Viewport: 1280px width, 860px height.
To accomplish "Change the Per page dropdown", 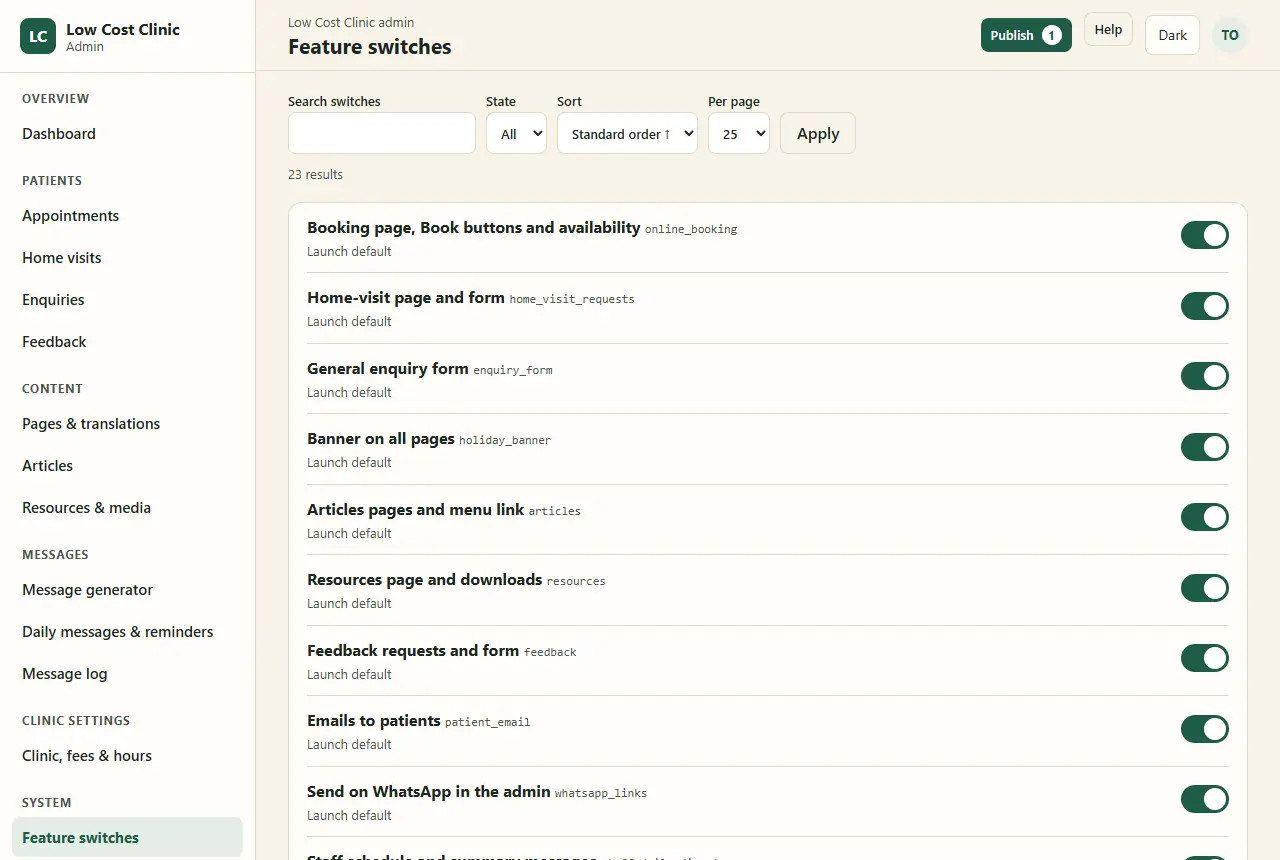I will 739,133.
